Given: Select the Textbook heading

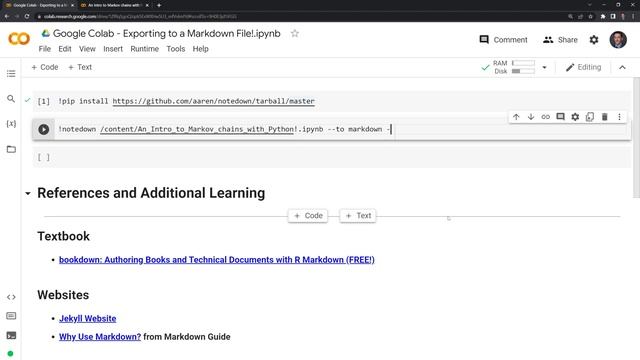Looking at the screenshot, I should coord(63,236).
